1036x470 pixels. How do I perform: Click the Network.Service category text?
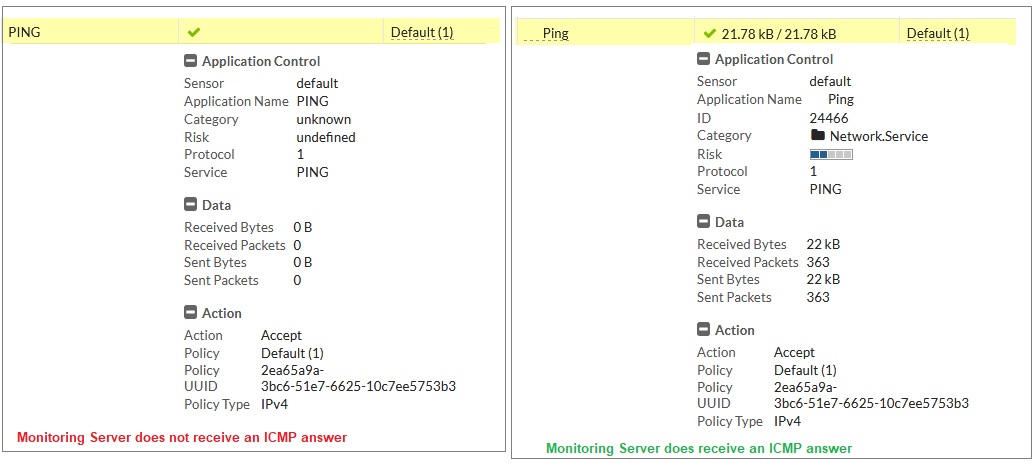coord(878,136)
